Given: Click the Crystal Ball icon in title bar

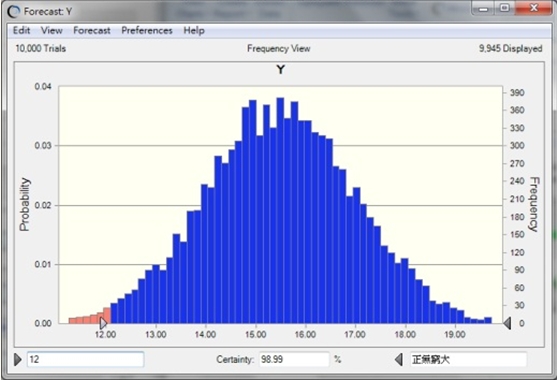Looking at the screenshot, I should point(14,12).
